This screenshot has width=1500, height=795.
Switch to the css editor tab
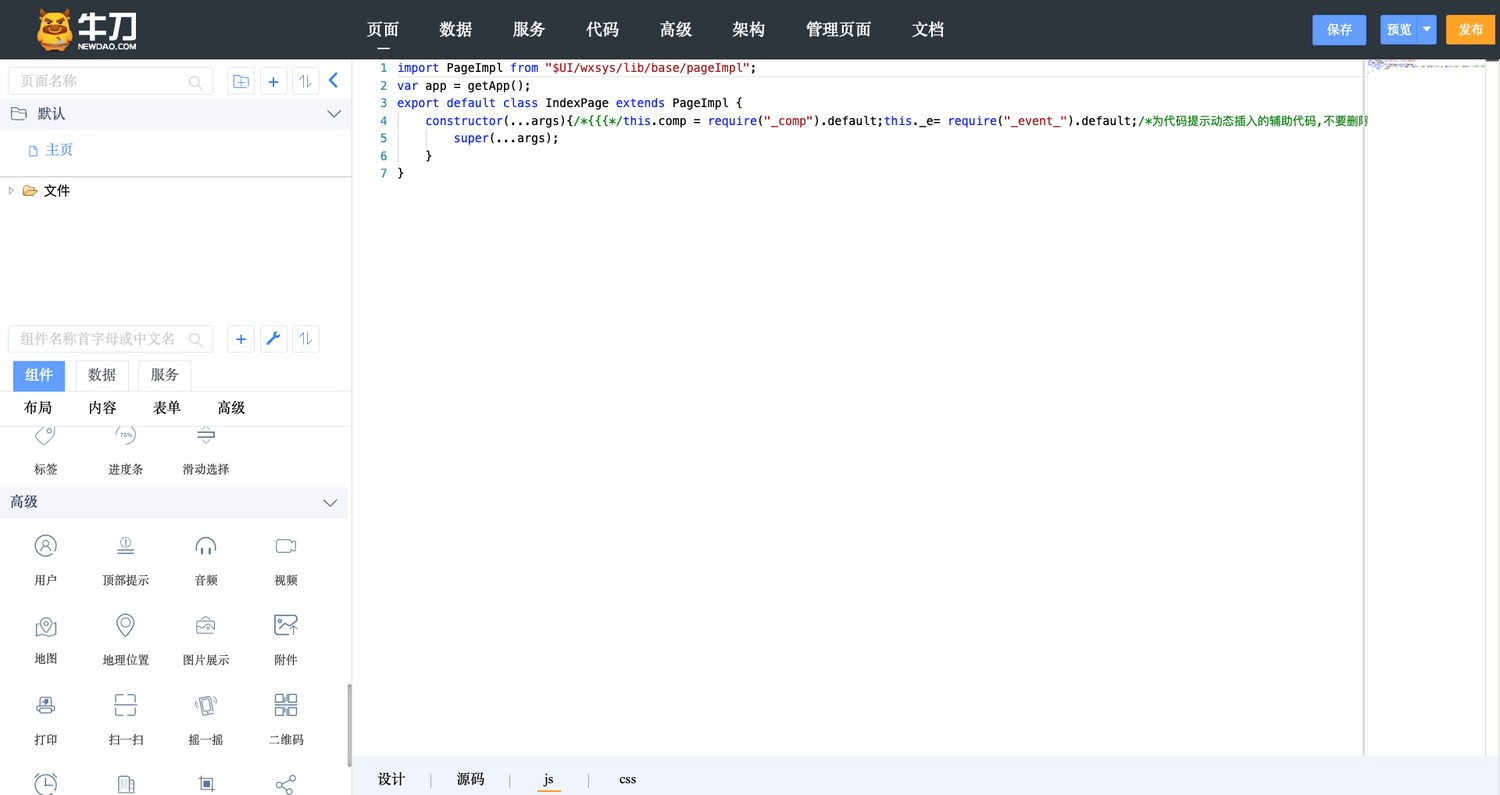click(627, 779)
